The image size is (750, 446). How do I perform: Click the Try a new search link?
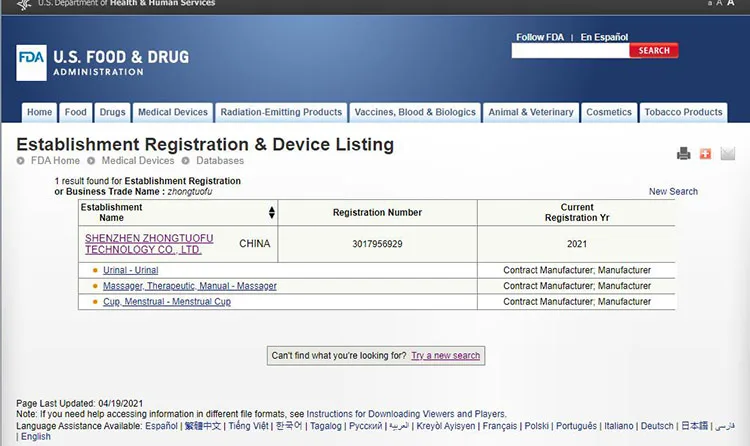(446, 355)
